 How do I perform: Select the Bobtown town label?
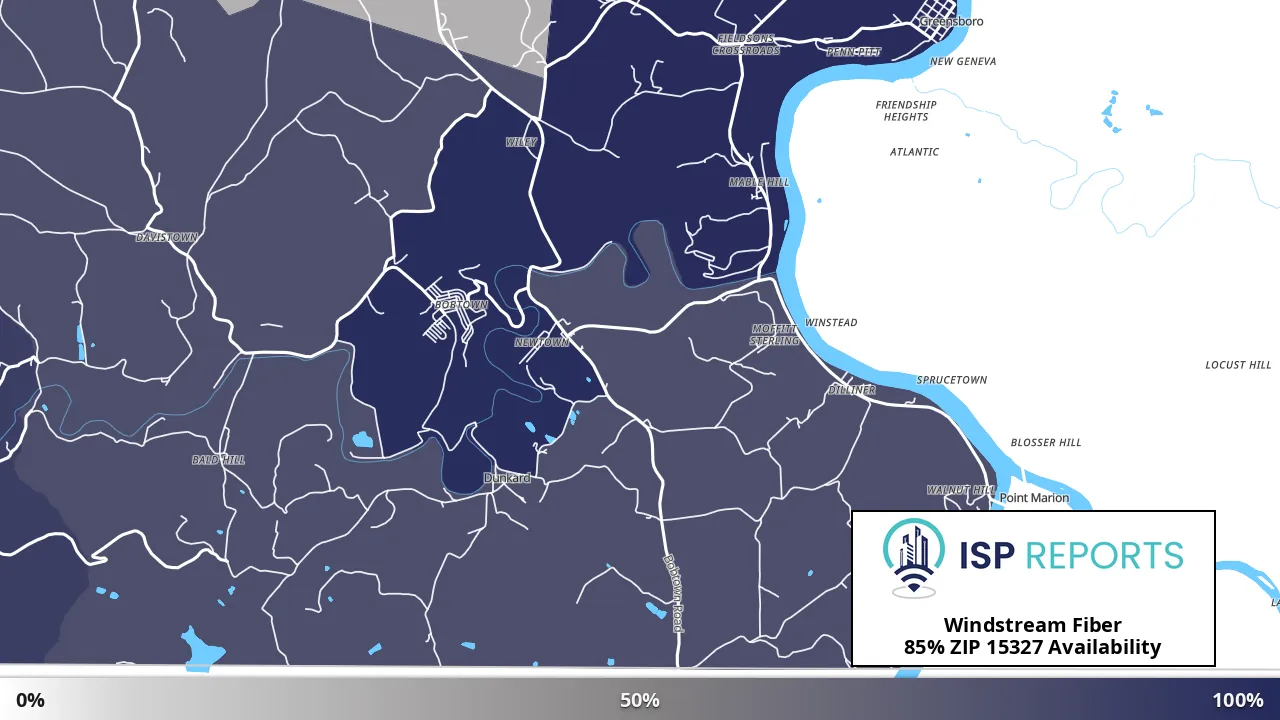tap(461, 304)
